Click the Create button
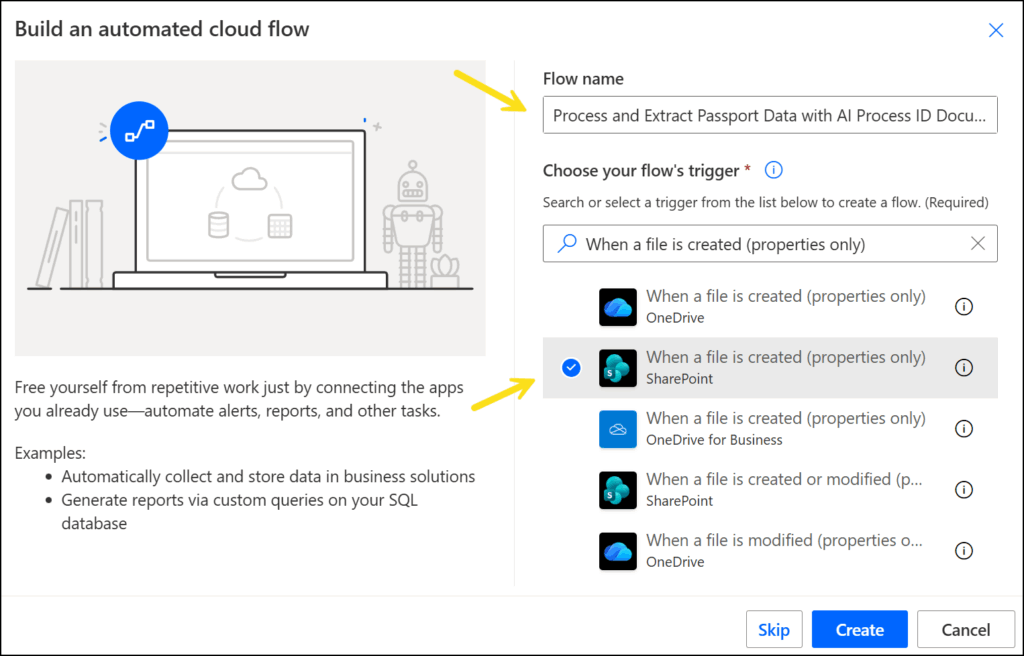Viewport: 1024px width, 656px height. (859, 630)
